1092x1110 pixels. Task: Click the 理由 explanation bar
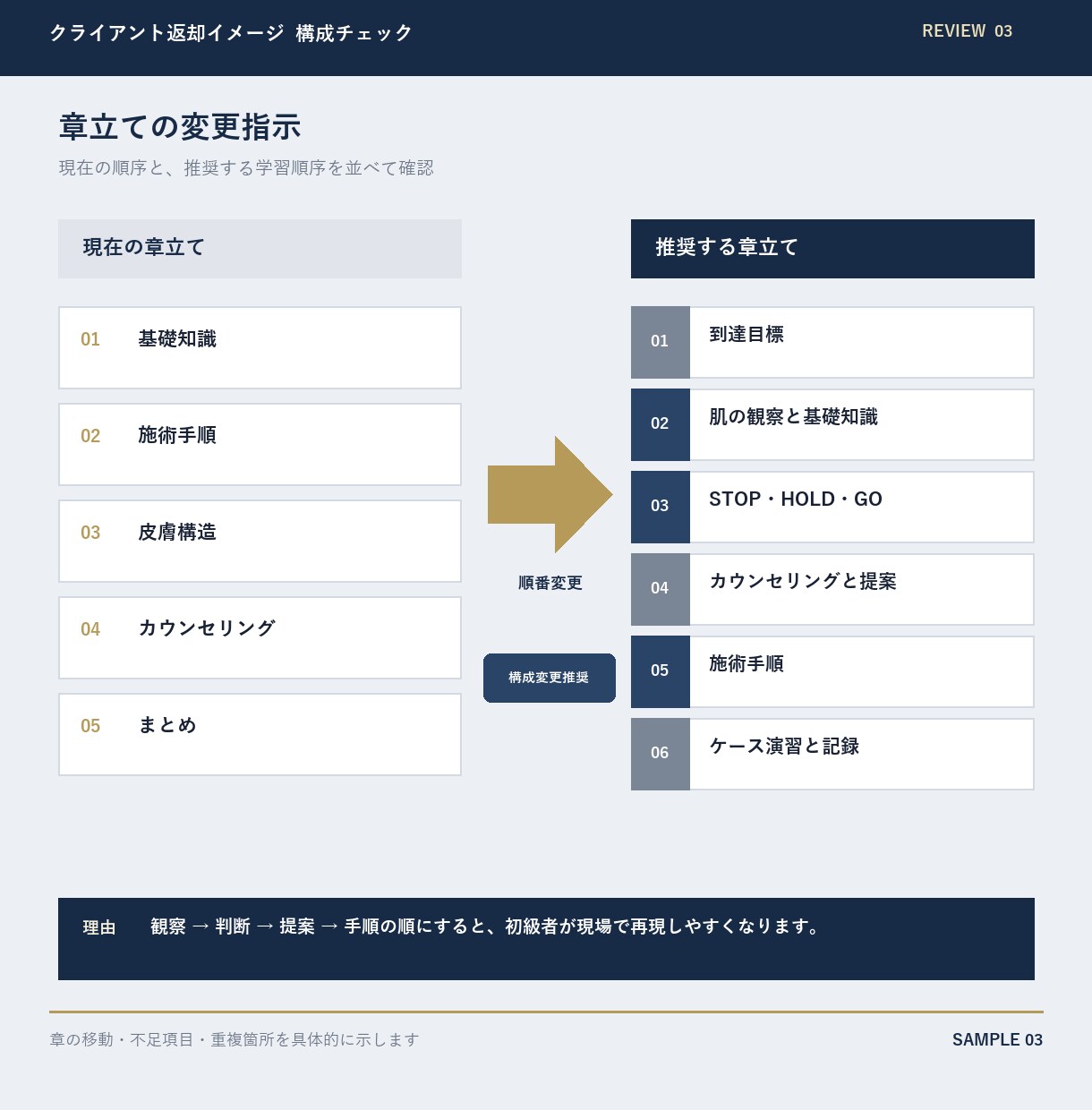[x=546, y=938]
